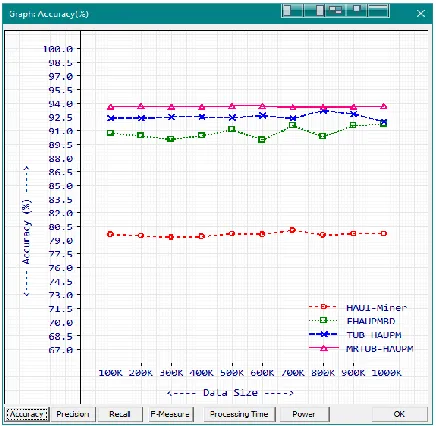The height and width of the screenshot is (426, 436).
Task: Click the snap-window-left layout icon
Action: tap(292, 10)
